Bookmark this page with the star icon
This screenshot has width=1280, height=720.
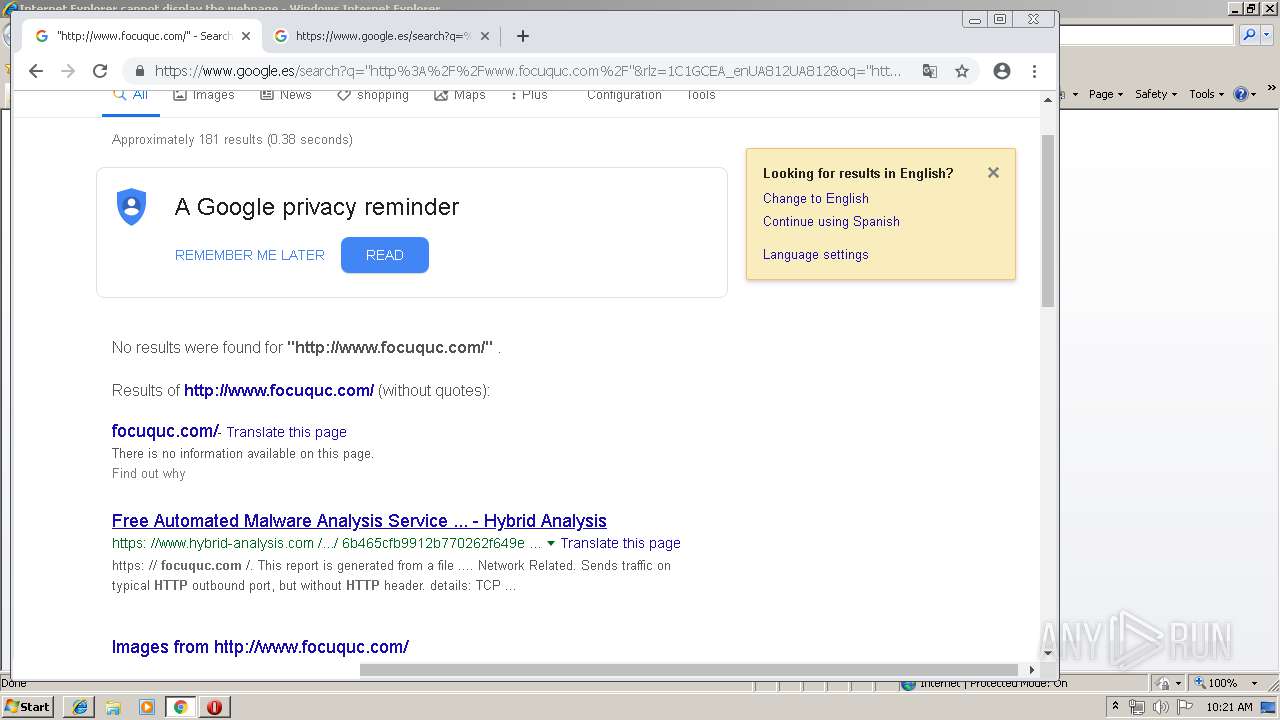tap(962, 71)
